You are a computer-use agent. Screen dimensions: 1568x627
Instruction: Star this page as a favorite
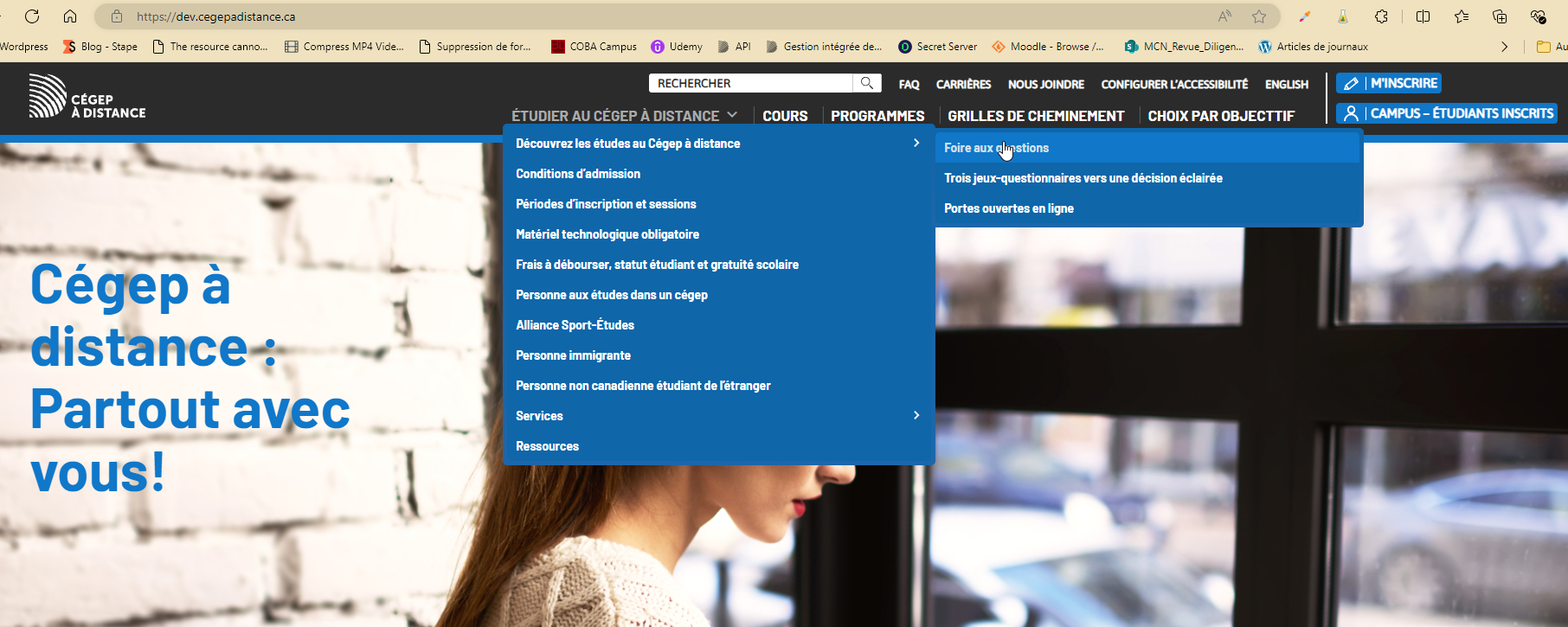[1259, 16]
